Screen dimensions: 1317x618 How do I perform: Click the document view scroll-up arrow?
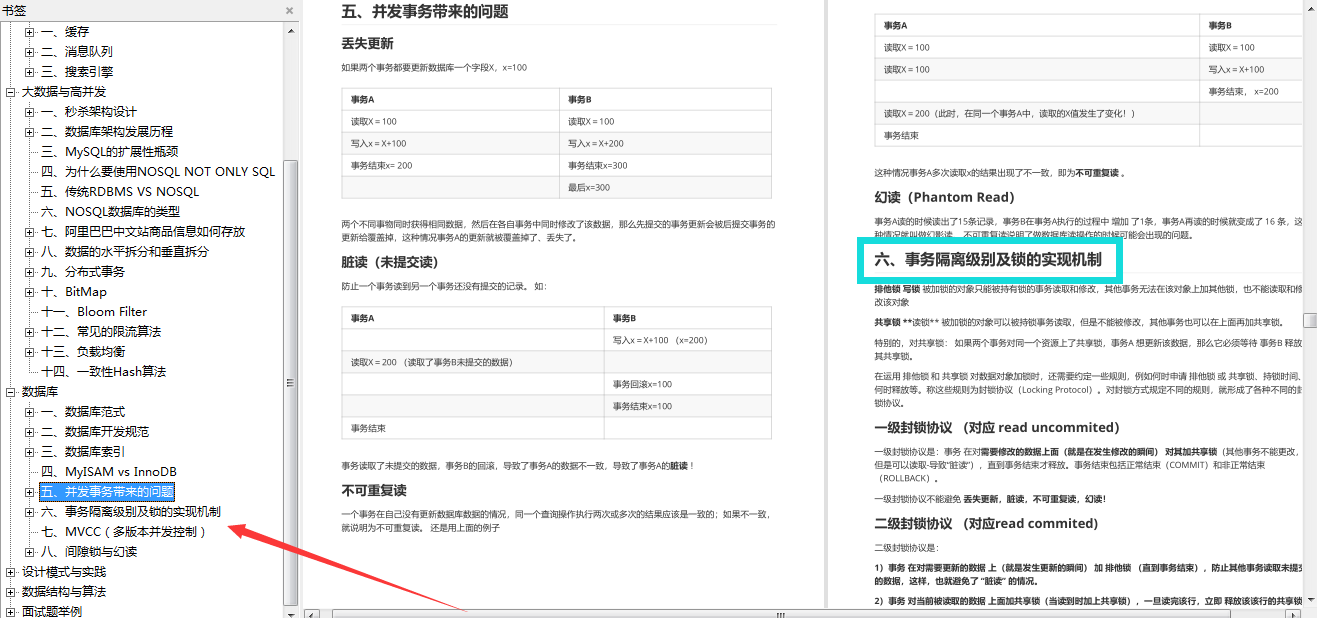[x=1309, y=8]
